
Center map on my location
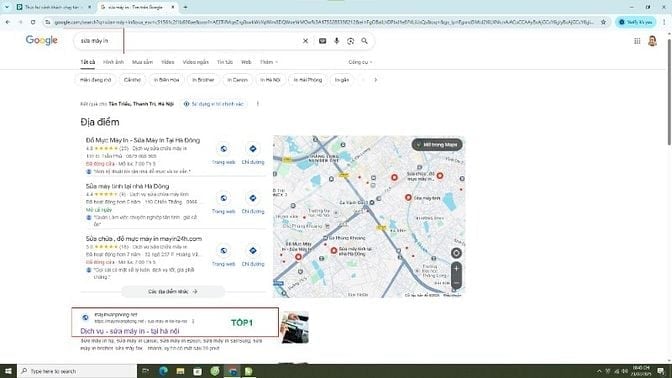click(x=456, y=253)
